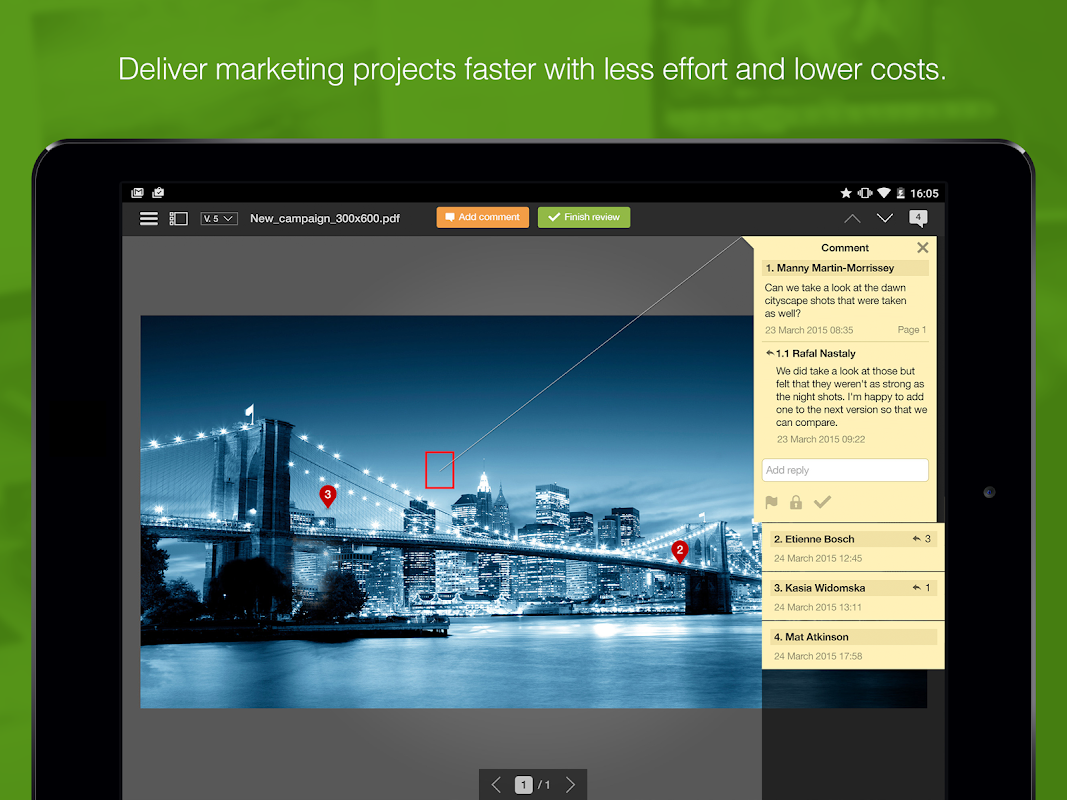1067x800 pixels.
Task: Flag the comment with flag icon
Action: pos(771,502)
